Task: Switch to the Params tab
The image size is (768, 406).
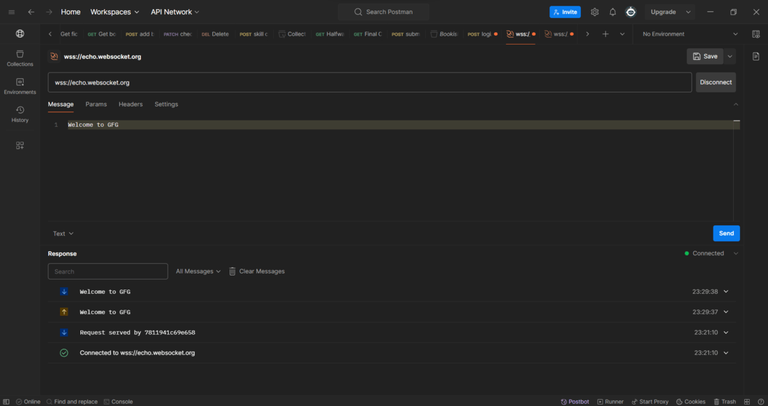Action: (96, 104)
